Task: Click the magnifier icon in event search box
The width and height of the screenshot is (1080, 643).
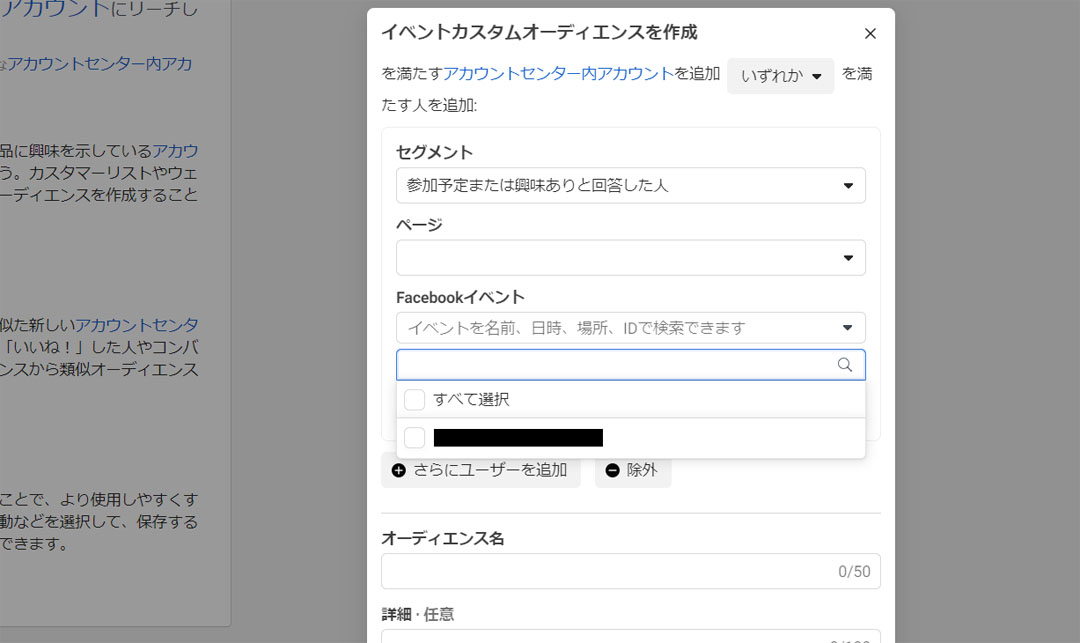Action: point(845,365)
